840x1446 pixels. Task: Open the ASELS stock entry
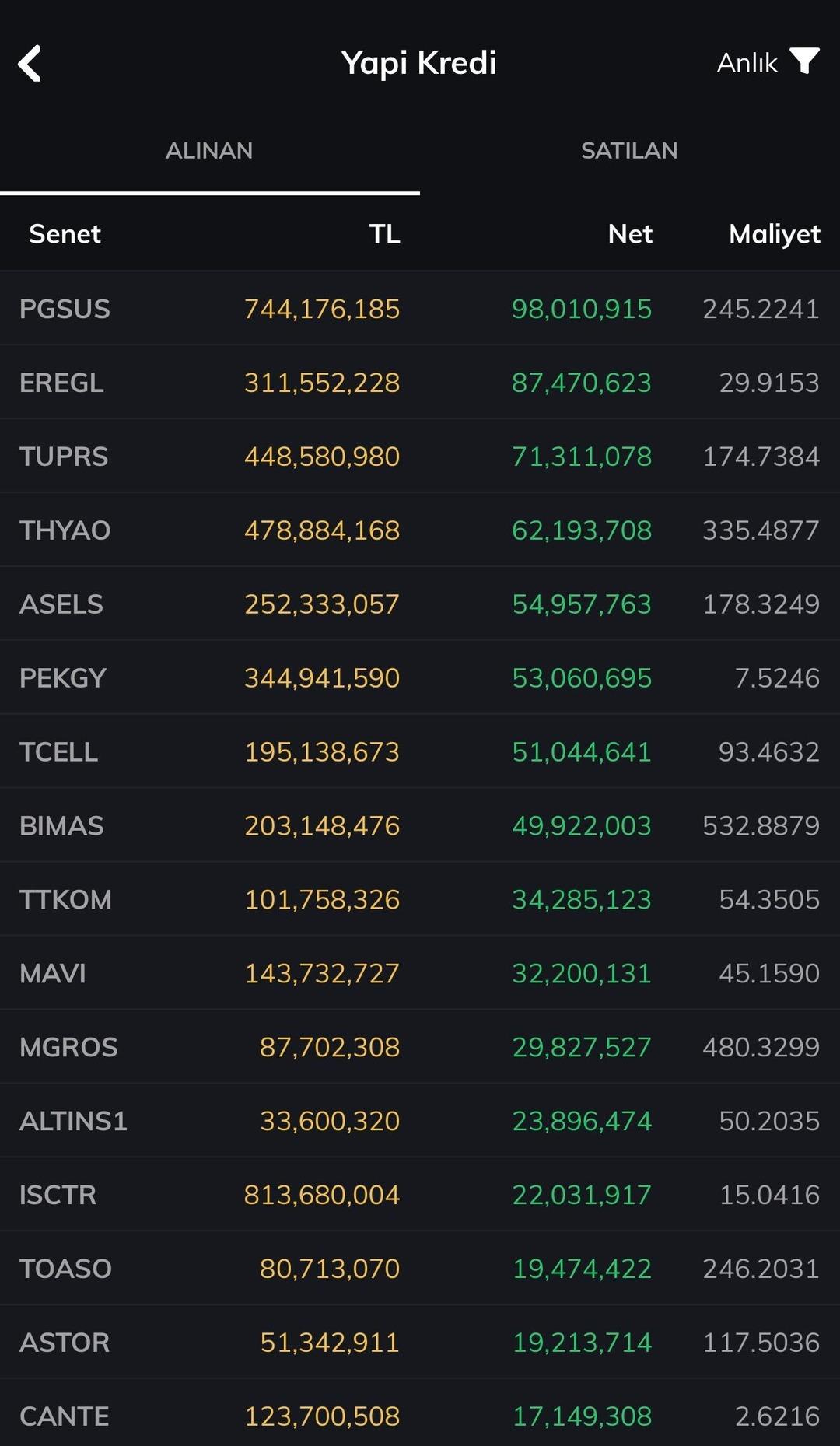(x=420, y=604)
